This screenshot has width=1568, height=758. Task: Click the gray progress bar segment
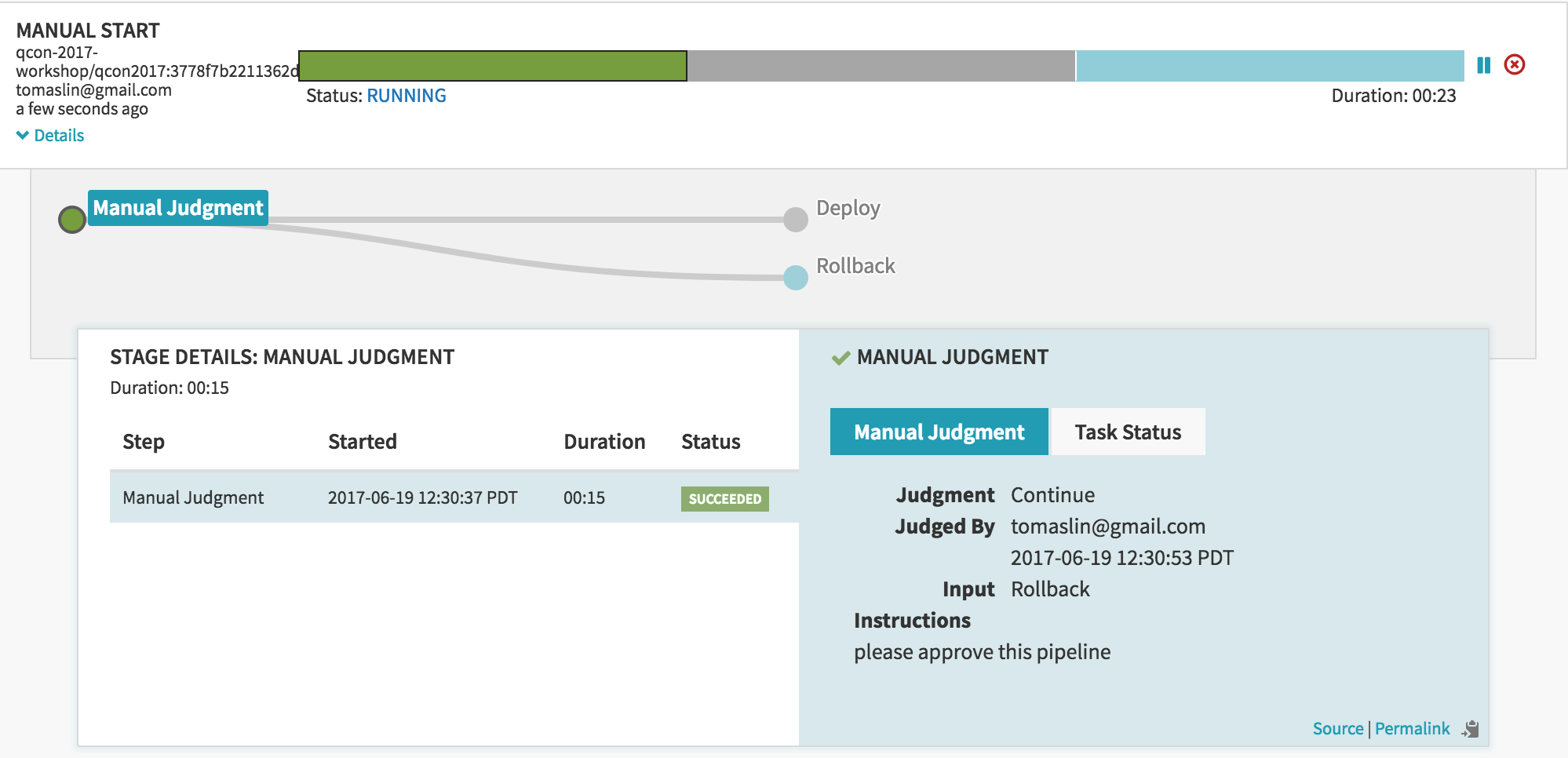pyautogui.click(x=881, y=66)
